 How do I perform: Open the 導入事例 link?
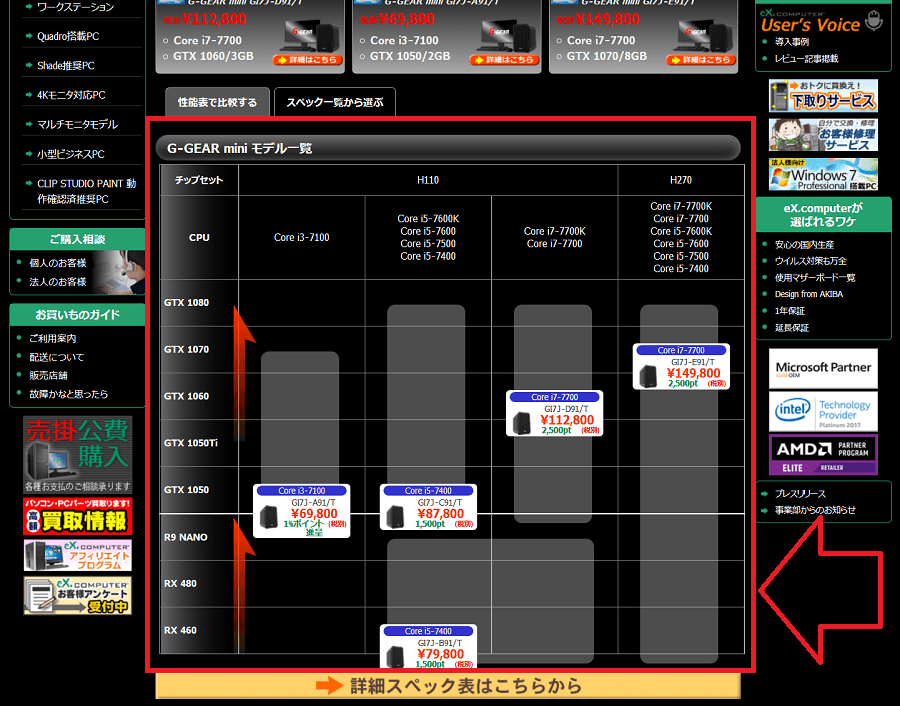[x=792, y=42]
